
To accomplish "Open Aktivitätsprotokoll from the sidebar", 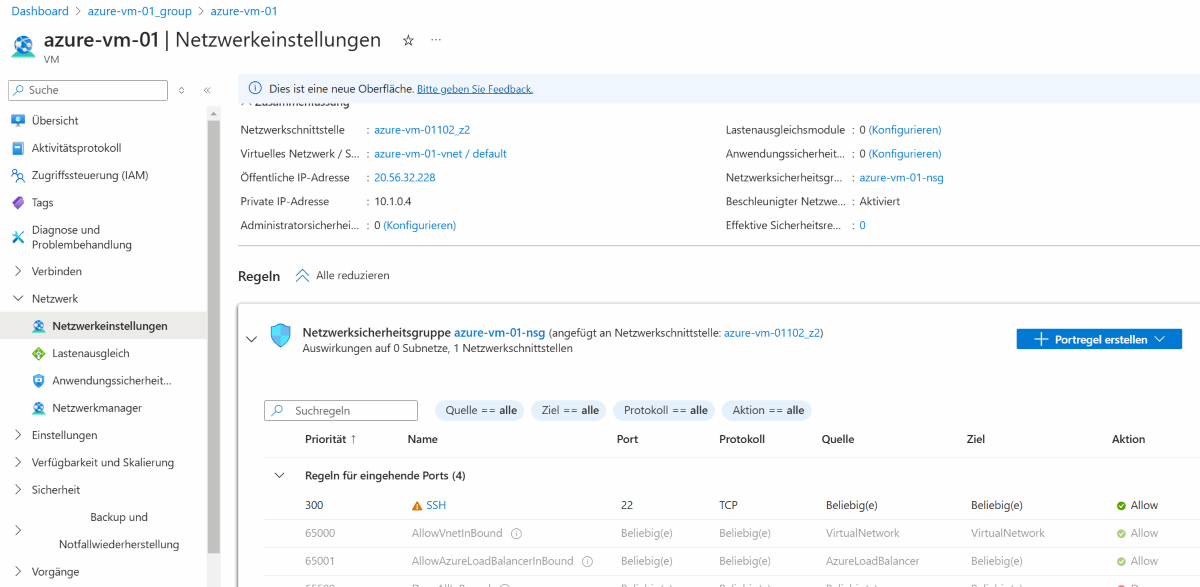I will click(x=76, y=148).
